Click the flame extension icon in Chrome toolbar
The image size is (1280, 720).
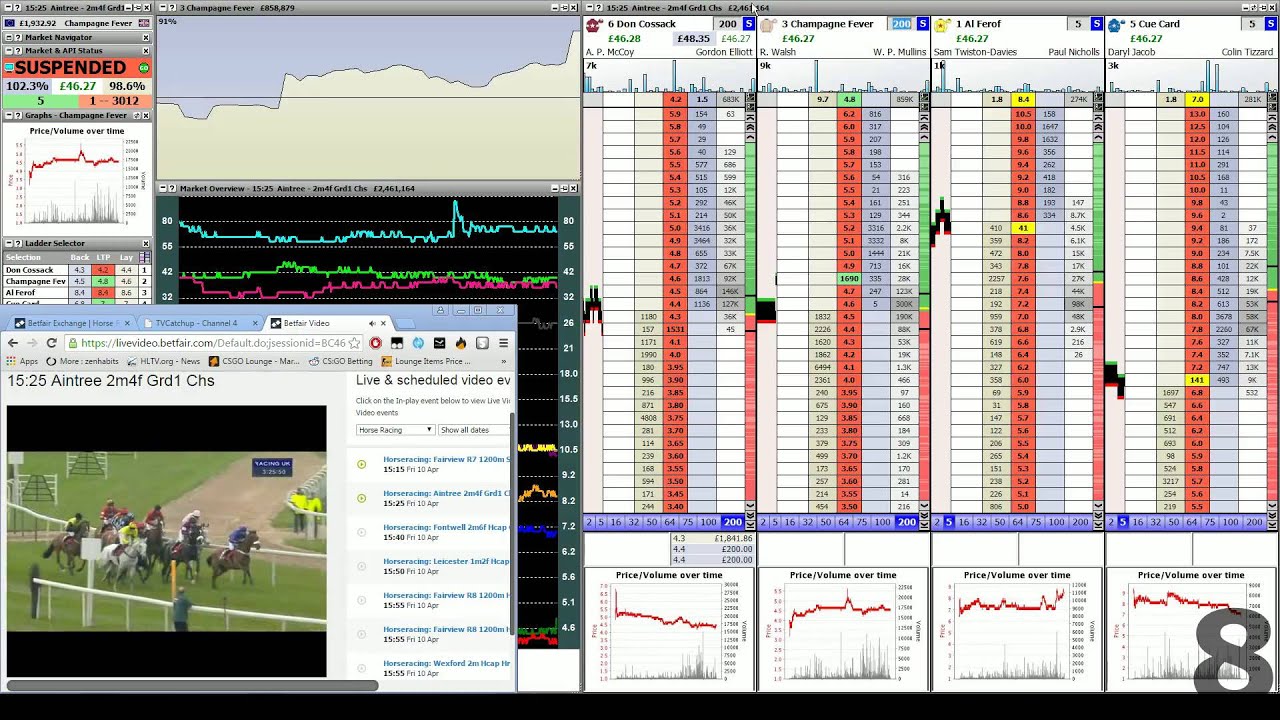[461, 343]
